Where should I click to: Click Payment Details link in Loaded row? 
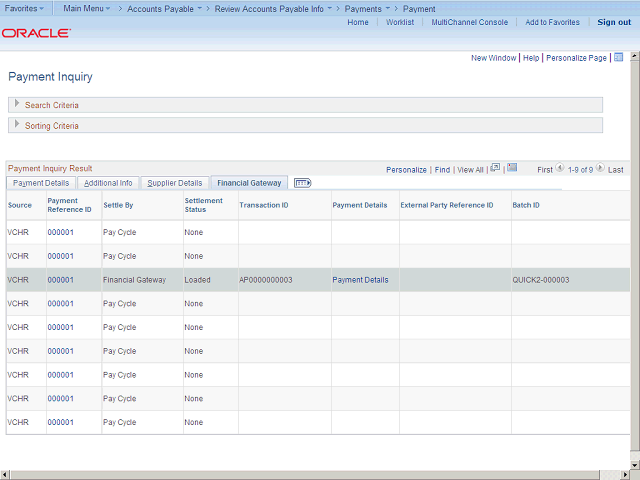click(x=360, y=280)
